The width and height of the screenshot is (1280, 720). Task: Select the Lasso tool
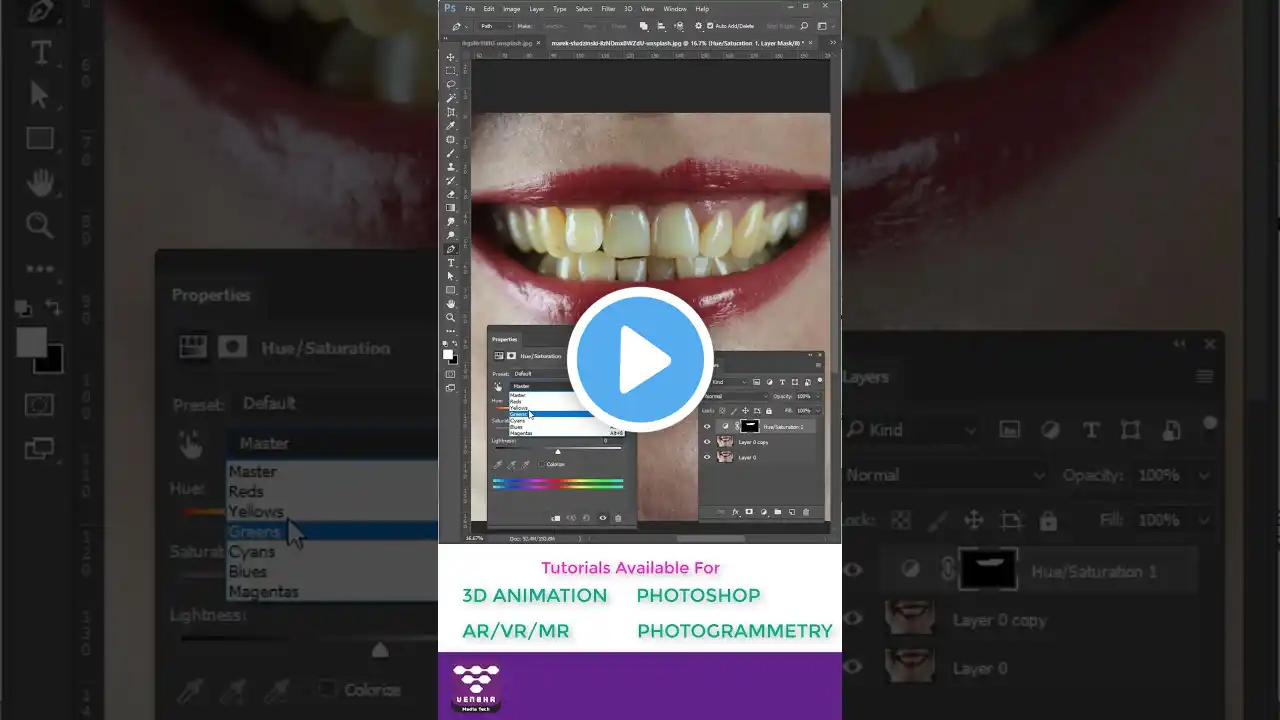(x=451, y=85)
